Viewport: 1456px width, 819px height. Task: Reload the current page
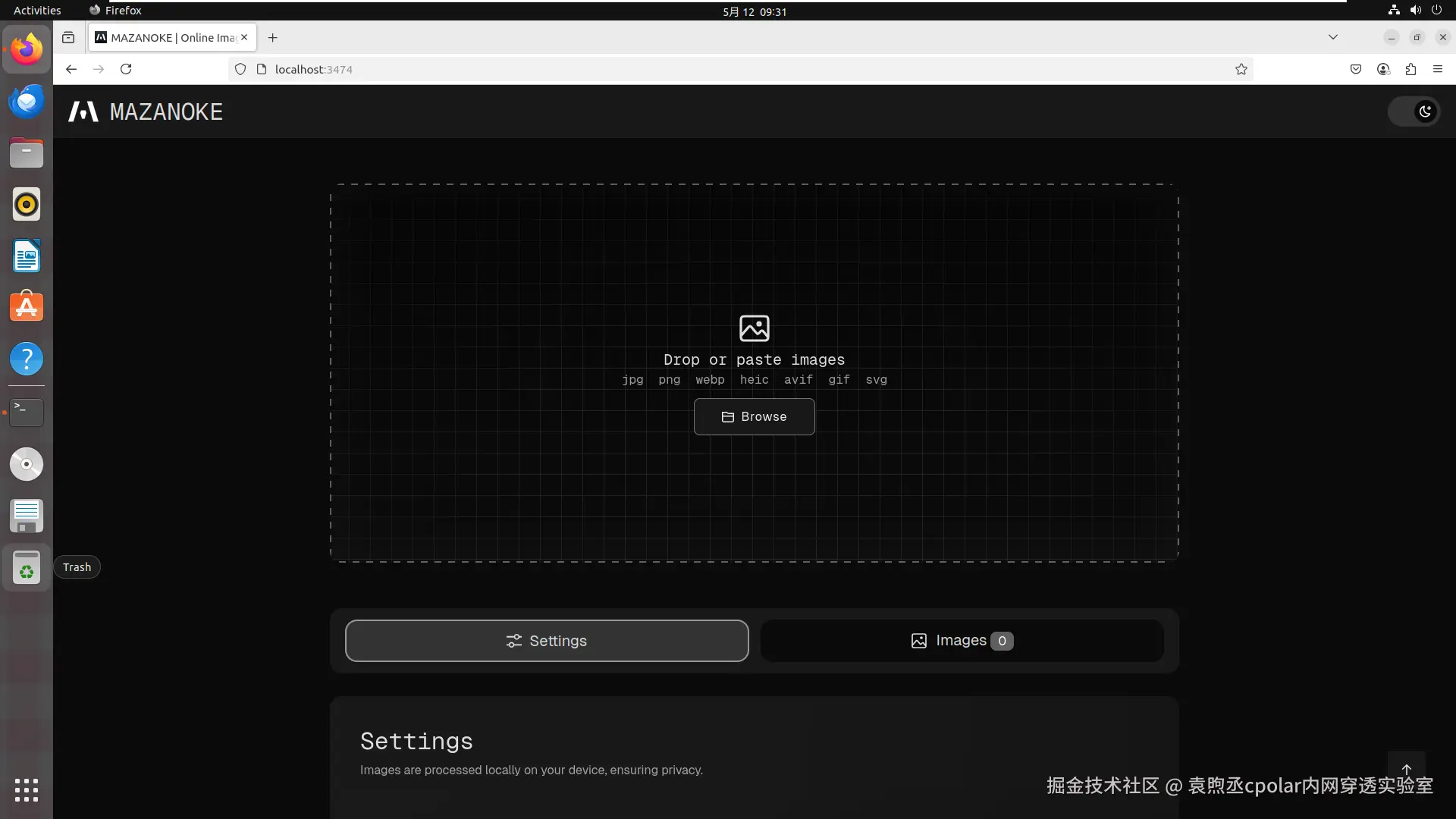tap(126, 69)
